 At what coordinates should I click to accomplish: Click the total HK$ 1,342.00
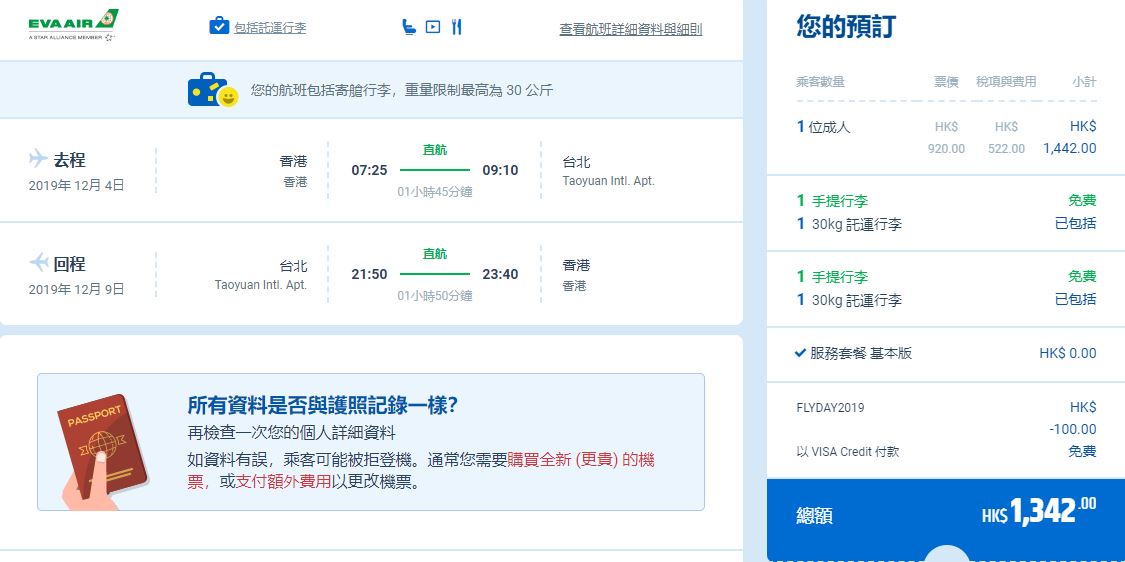(x=1039, y=511)
